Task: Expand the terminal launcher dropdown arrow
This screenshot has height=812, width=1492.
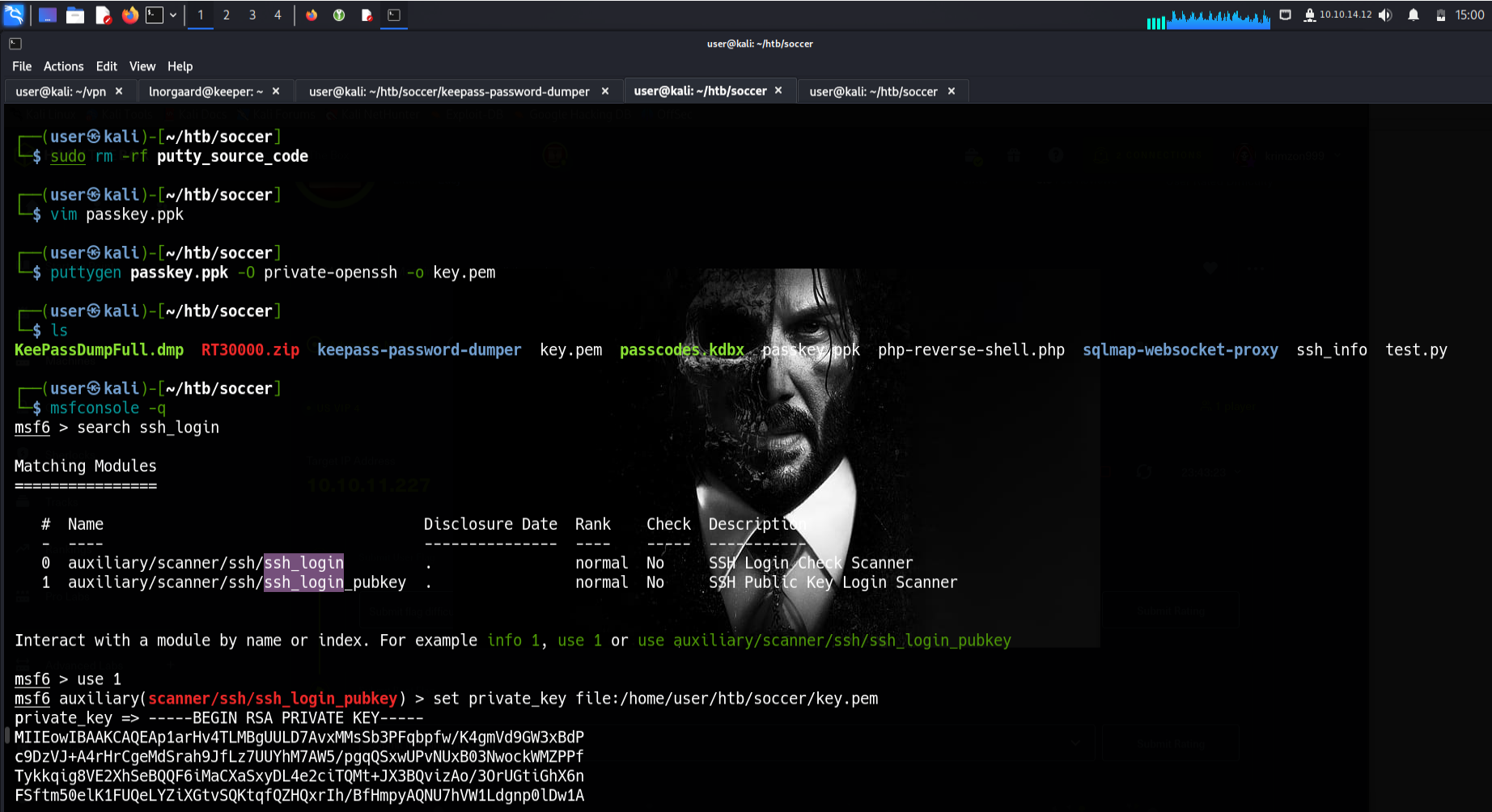Action: (173, 15)
